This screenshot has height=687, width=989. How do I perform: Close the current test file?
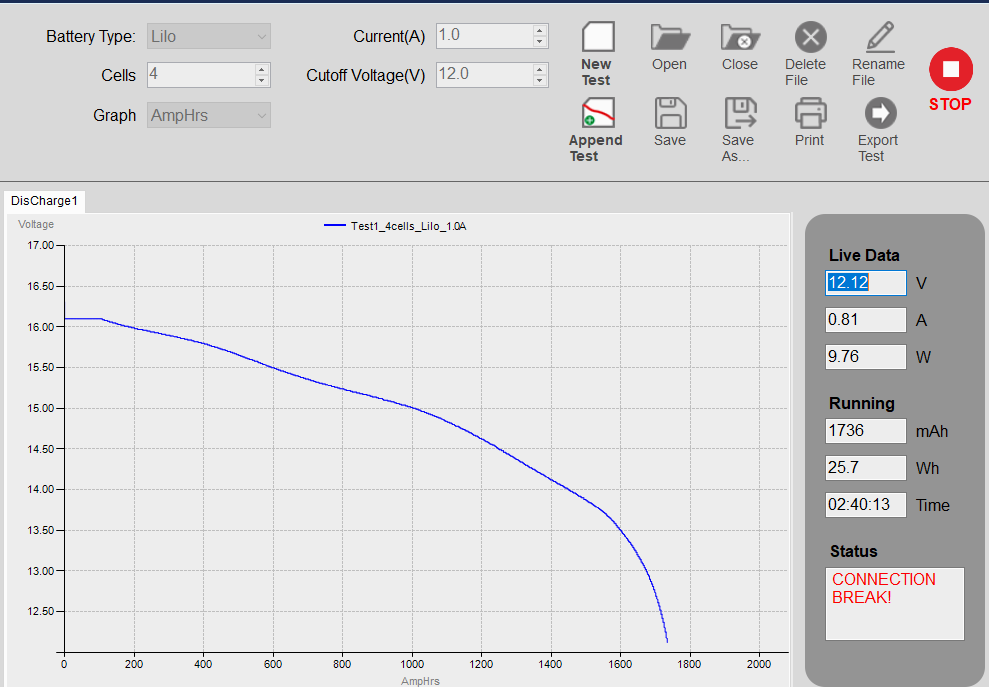pos(739,39)
